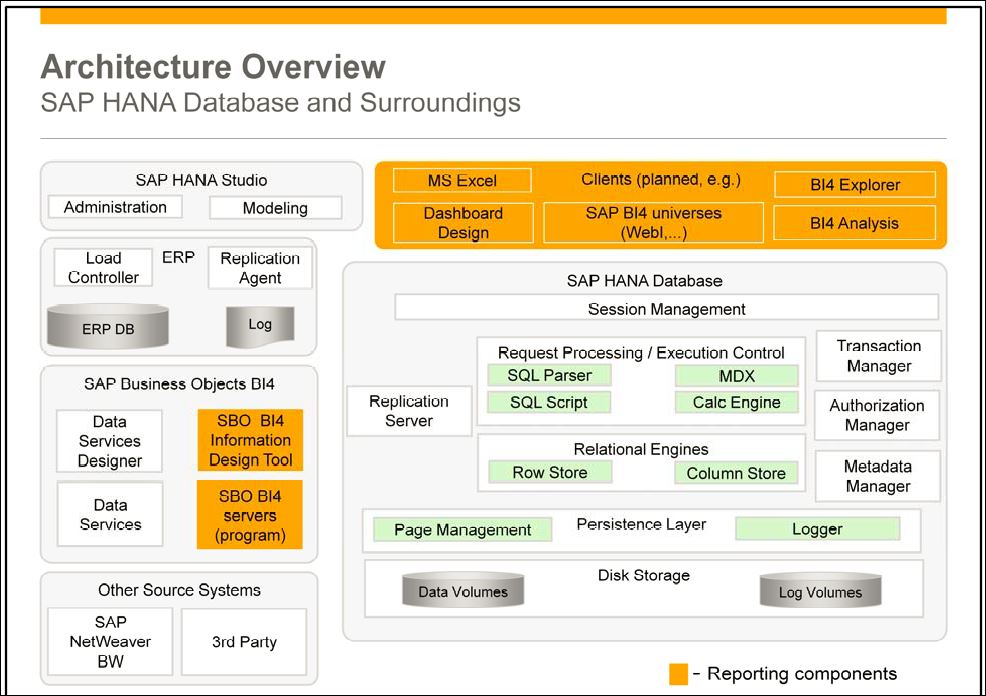Click the SBO BI4 Information Design Tool box

point(250,440)
